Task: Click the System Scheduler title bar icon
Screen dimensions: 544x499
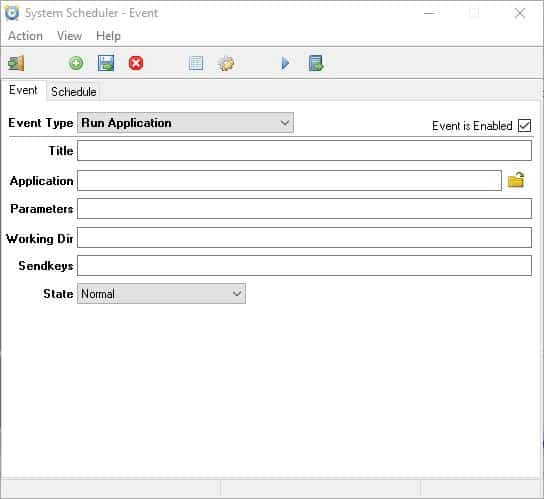Action: point(12,13)
